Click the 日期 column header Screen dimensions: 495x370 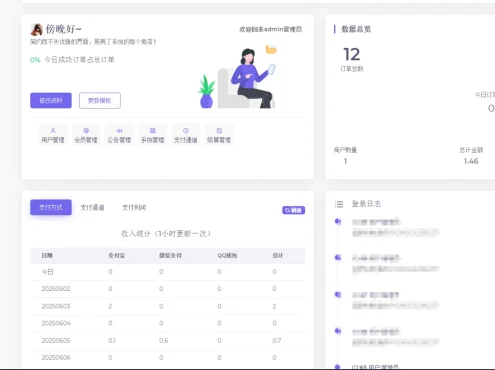coord(47,255)
